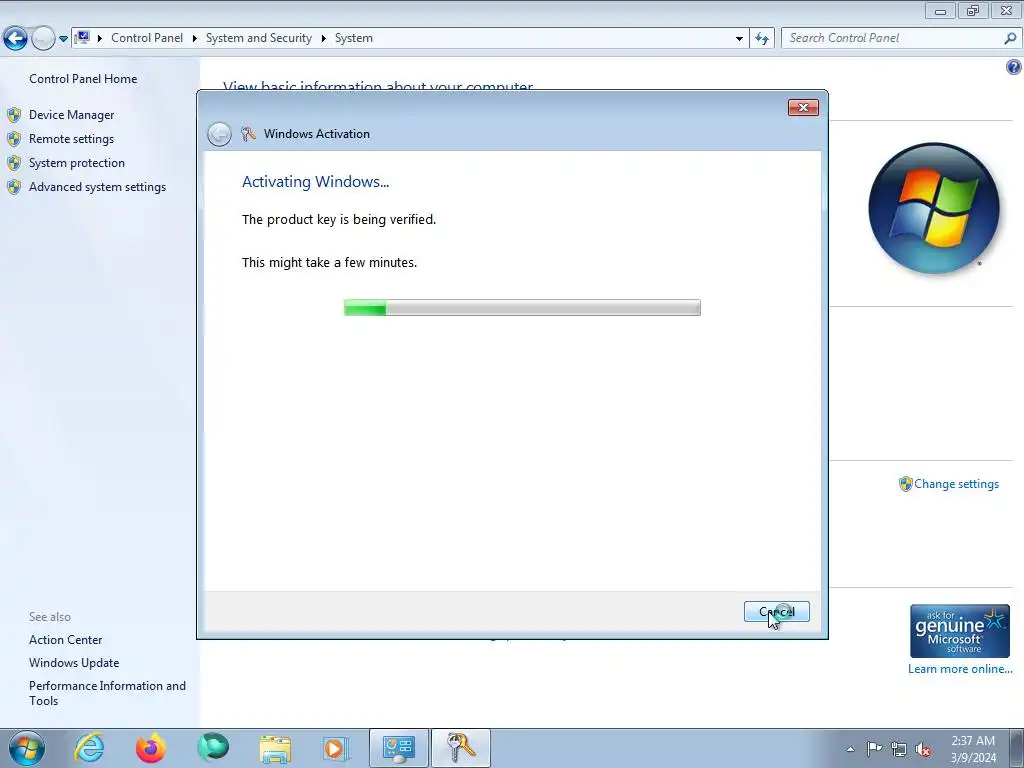Click the activation progress bar

(522, 308)
